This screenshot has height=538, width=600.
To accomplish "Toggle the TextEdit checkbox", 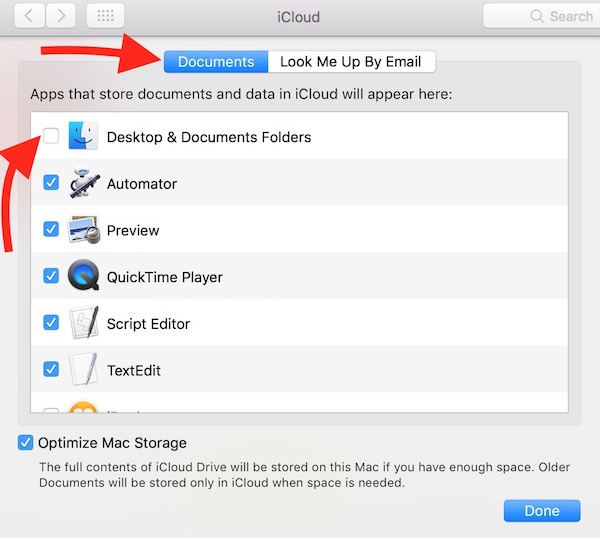I will pyautogui.click(x=51, y=370).
